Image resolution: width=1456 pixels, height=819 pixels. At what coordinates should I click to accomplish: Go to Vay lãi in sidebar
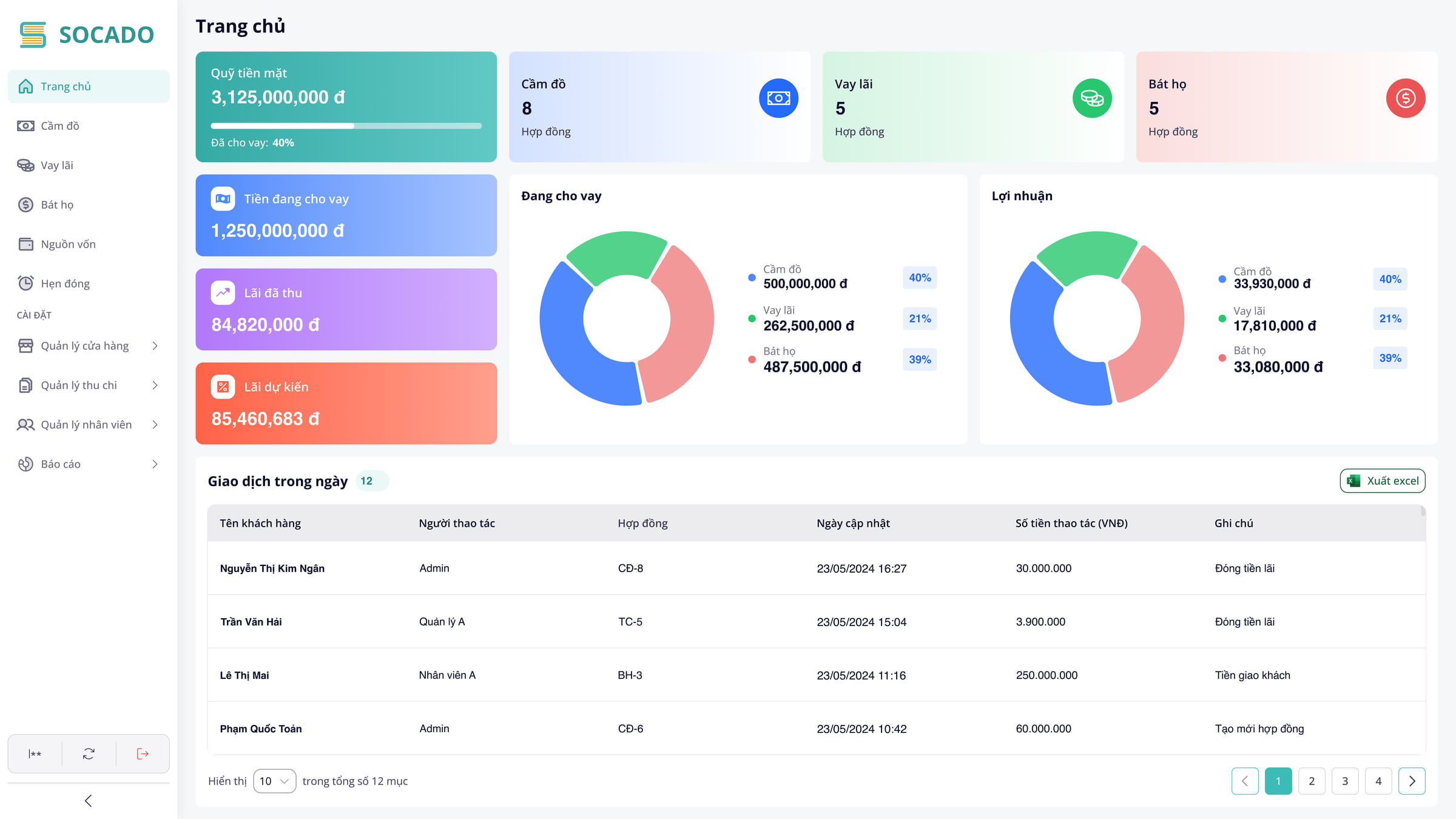coord(89,165)
